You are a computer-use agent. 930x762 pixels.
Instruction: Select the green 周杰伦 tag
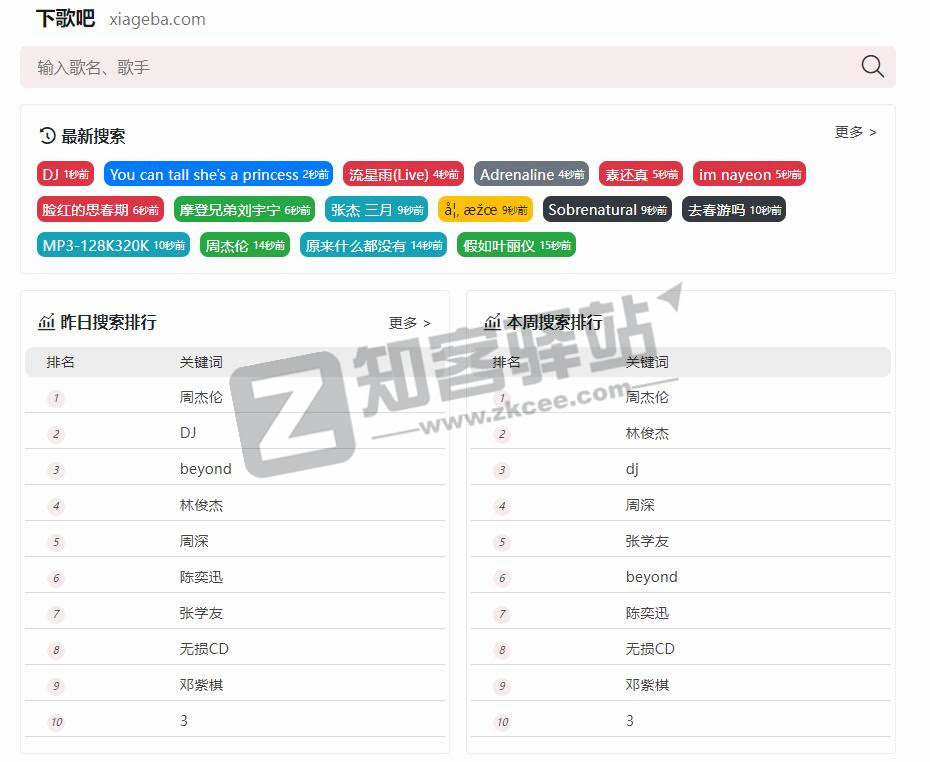tap(245, 244)
